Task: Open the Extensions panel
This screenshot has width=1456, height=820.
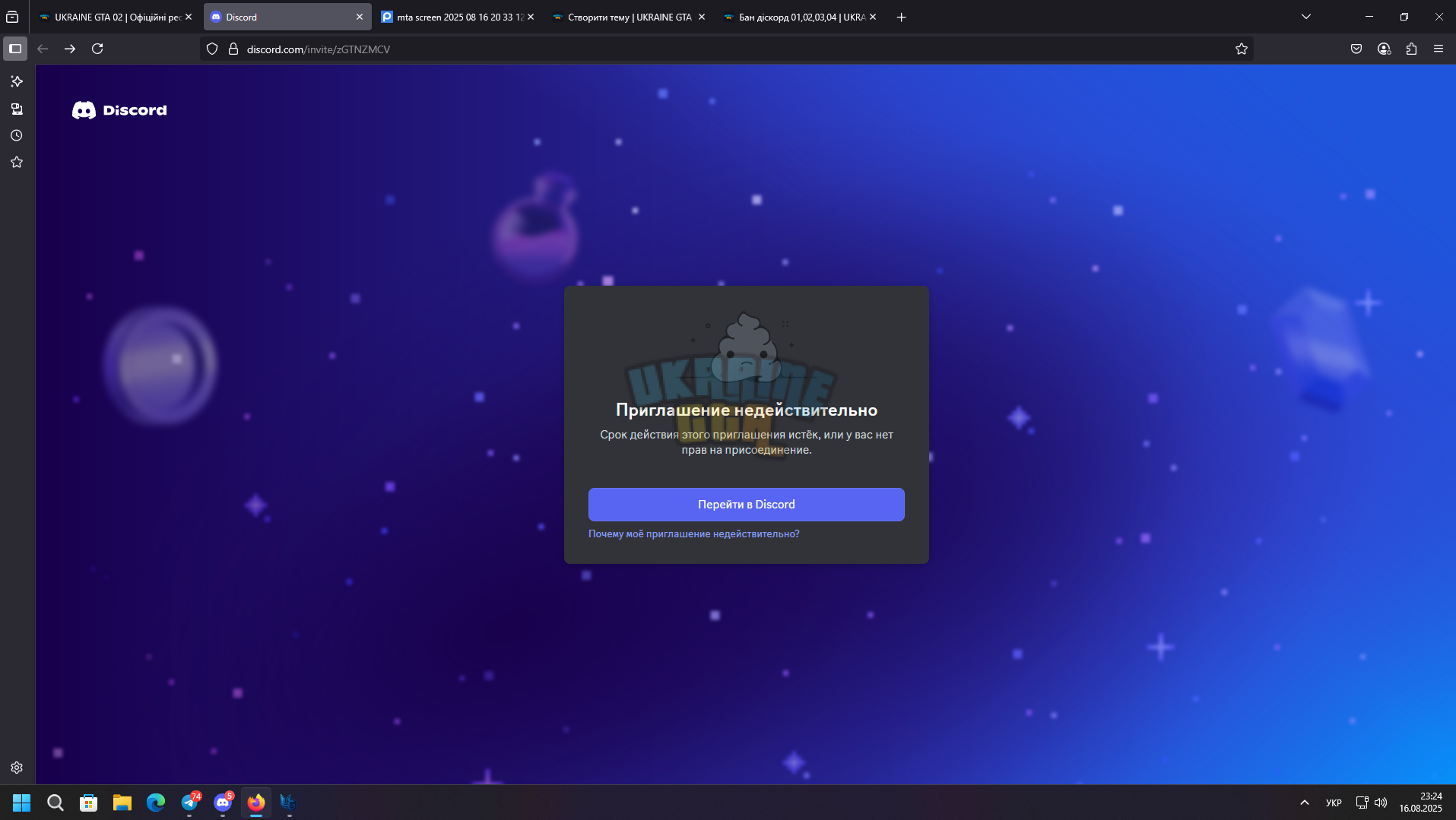Action: [x=1411, y=49]
